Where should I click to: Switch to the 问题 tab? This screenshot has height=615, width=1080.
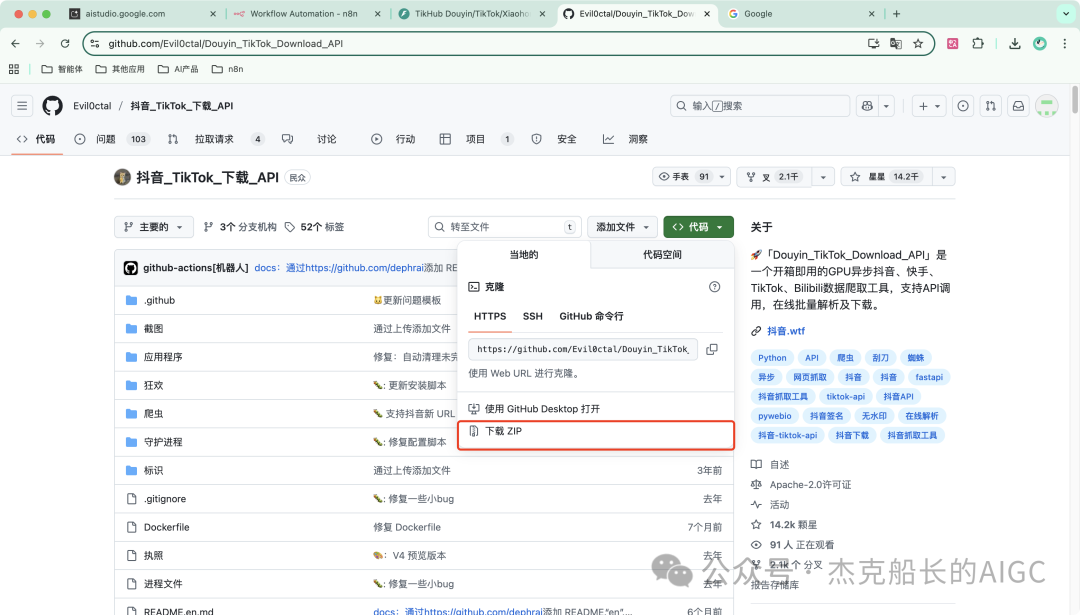pyautogui.click(x=111, y=139)
